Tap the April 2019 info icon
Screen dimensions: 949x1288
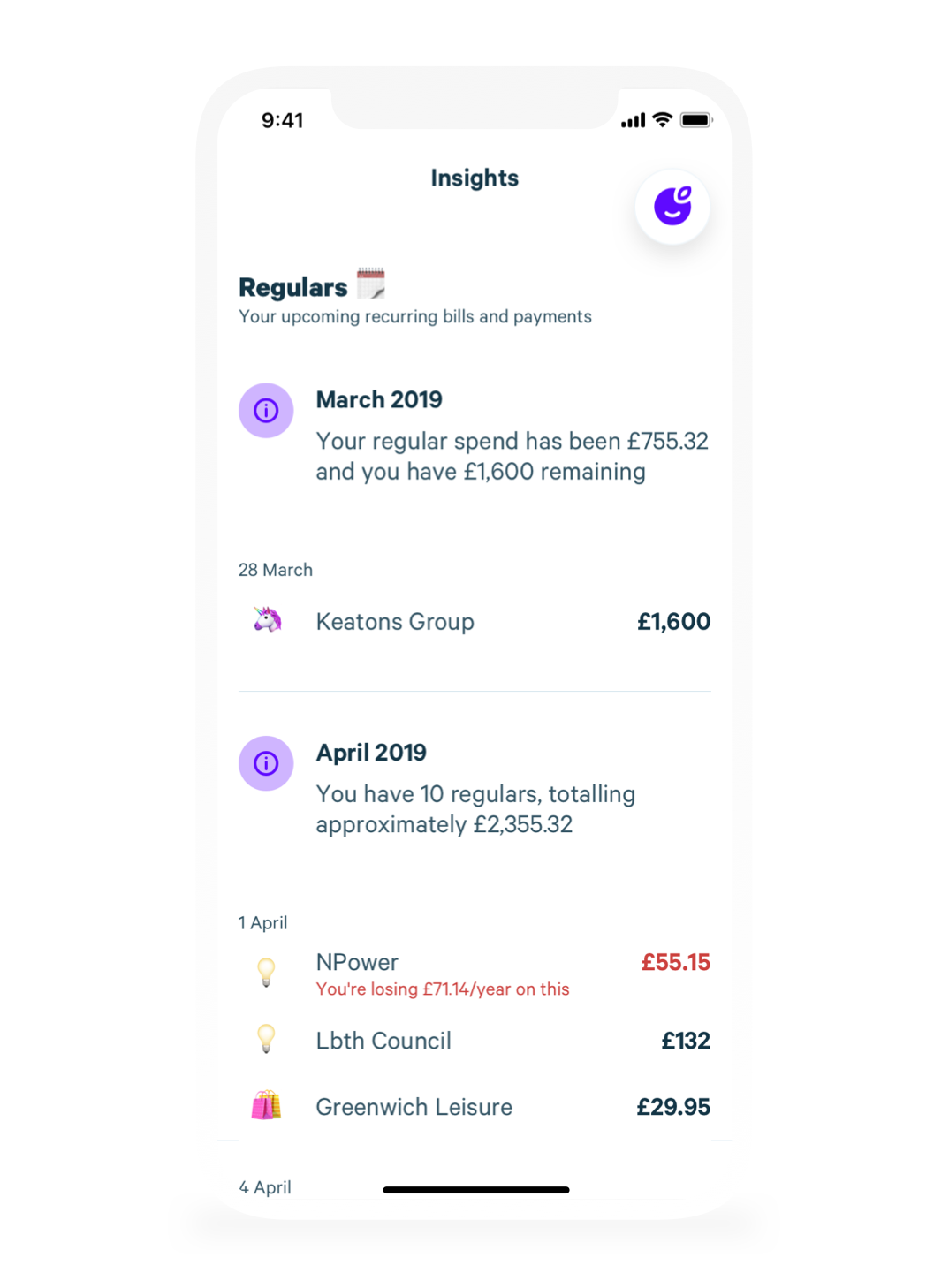266,763
